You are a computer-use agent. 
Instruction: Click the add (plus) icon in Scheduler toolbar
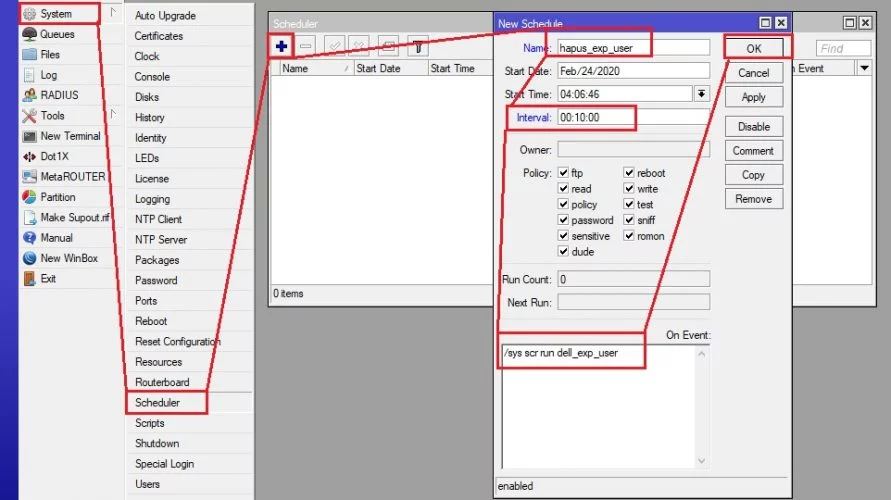281,47
